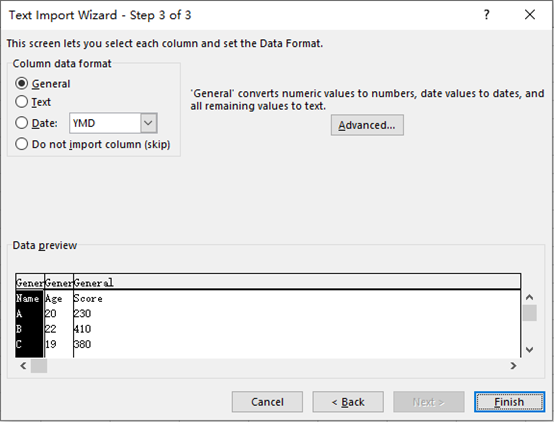Go back to the previous step
The image size is (554, 422).
click(348, 402)
